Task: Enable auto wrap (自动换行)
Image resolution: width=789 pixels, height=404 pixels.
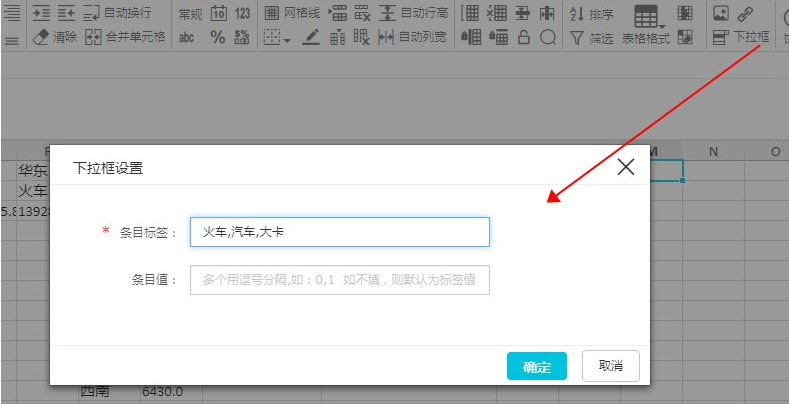Action: coord(117,14)
